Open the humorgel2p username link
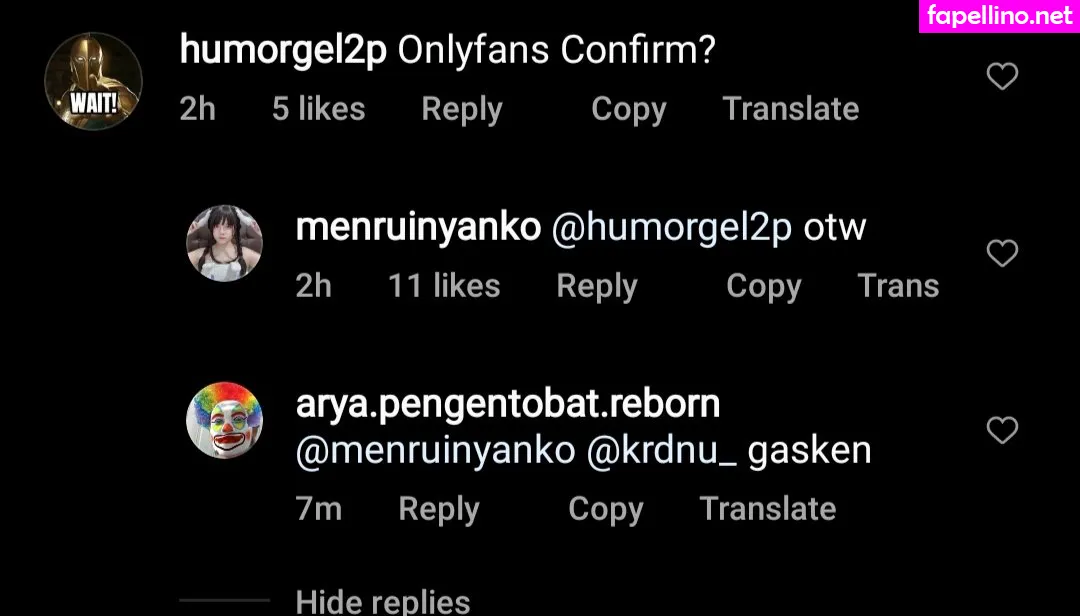Viewport: 1080px width, 616px height. click(x=283, y=51)
